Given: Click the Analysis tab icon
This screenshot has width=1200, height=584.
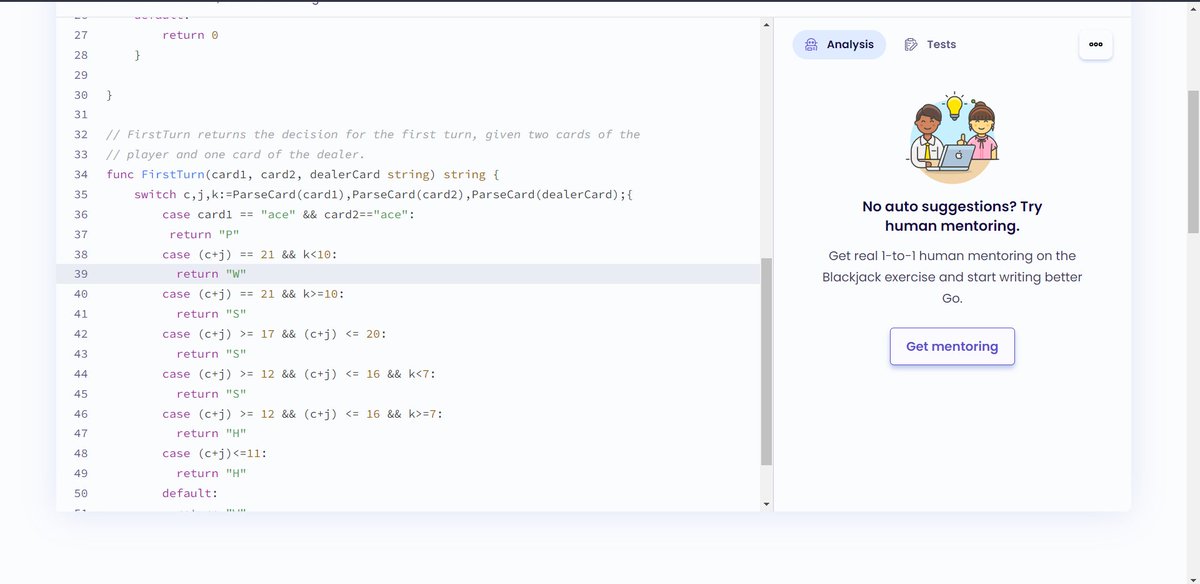Looking at the screenshot, I should (x=809, y=44).
